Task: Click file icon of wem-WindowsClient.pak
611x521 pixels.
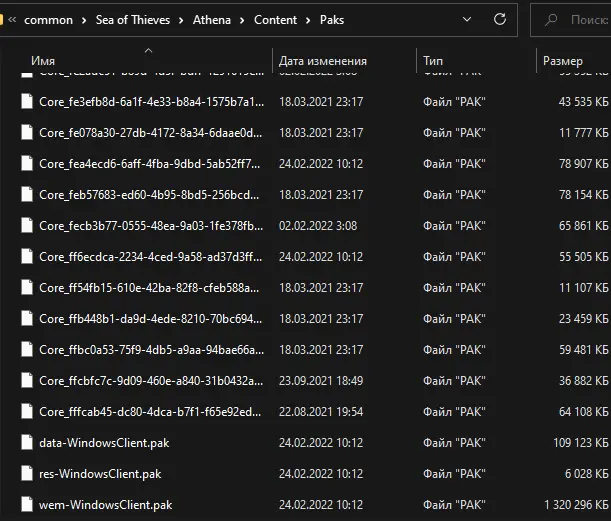Action: click(x=27, y=505)
